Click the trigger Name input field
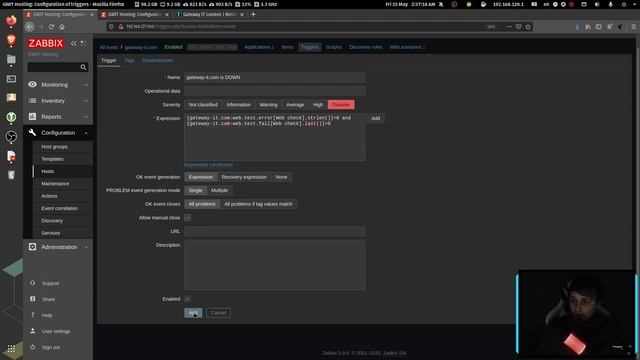 274,78
